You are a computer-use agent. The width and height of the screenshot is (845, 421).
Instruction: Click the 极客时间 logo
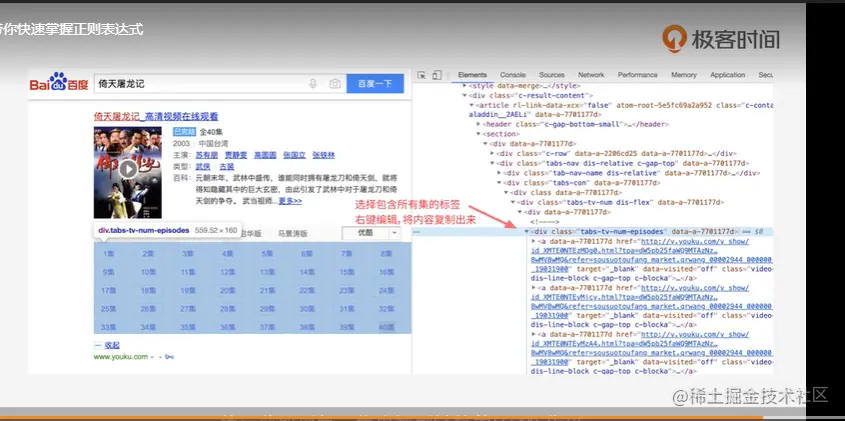721,38
